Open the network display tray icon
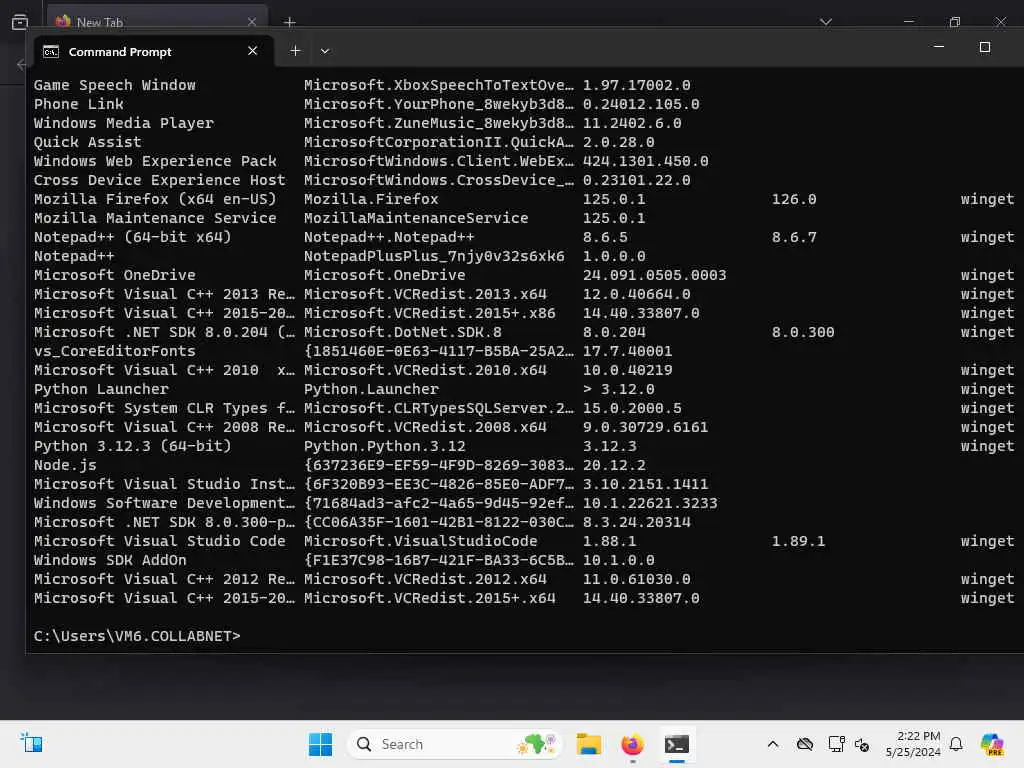This screenshot has width=1024, height=768. point(836,744)
